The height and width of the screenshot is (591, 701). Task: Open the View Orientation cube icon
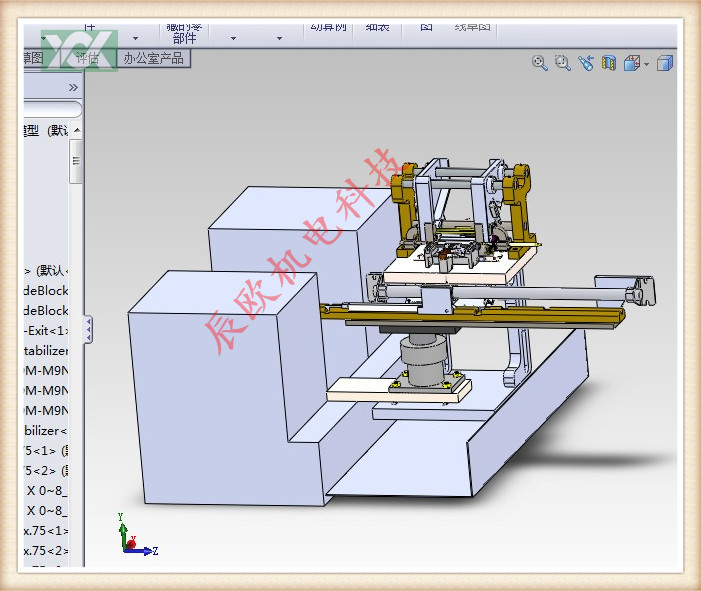pos(632,63)
